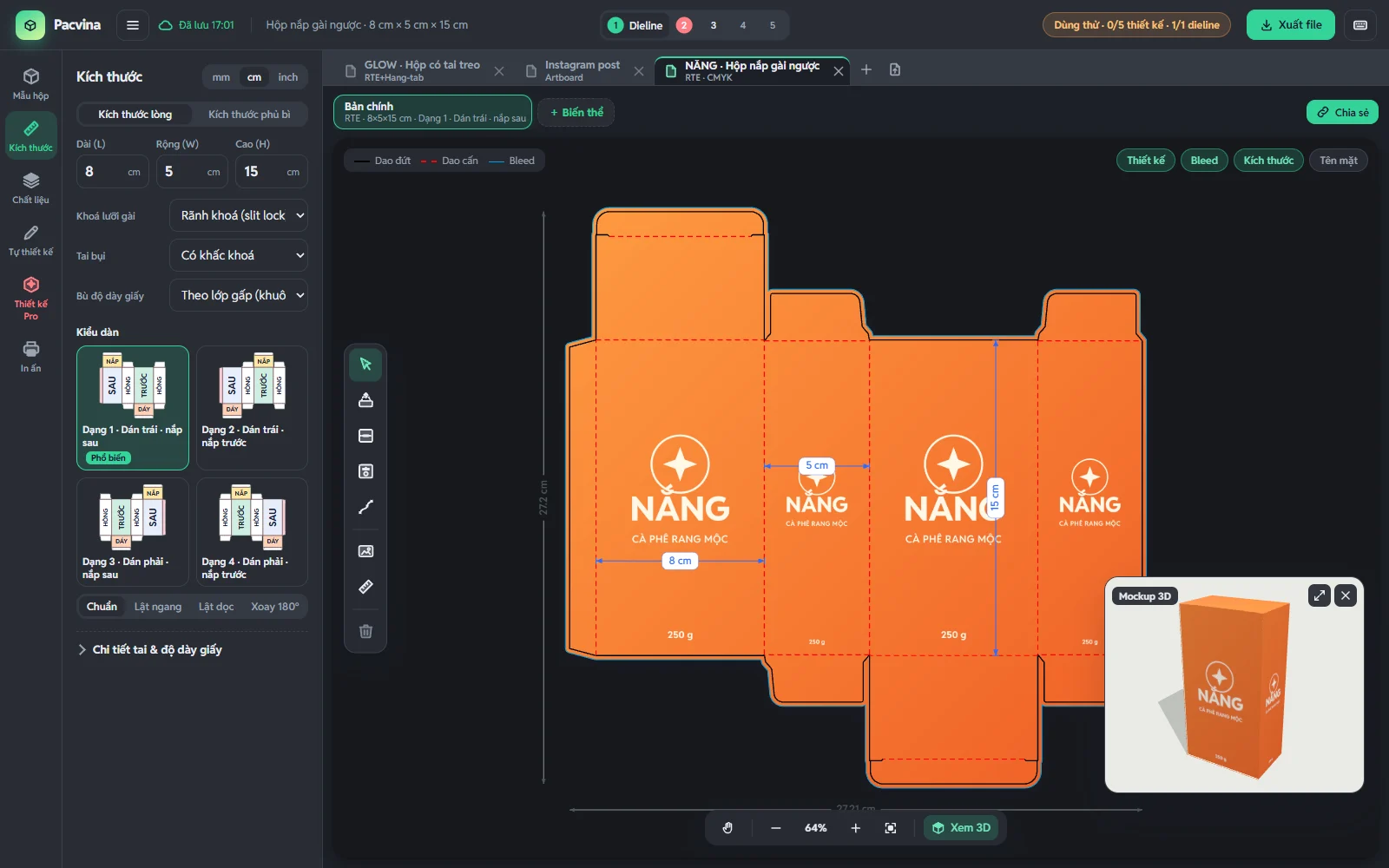Click the Dài (L) input field
This screenshot has height=868, width=1389.
(113, 172)
